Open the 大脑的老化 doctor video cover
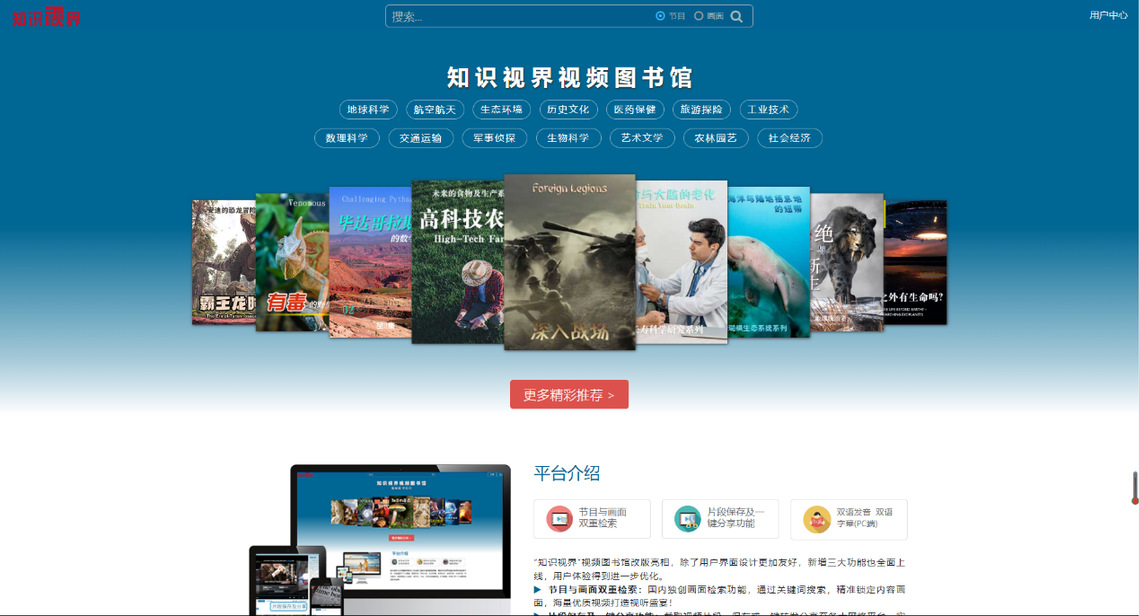This screenshot has width=1139, height=616. pyautogui.click(x=681, y=262)
